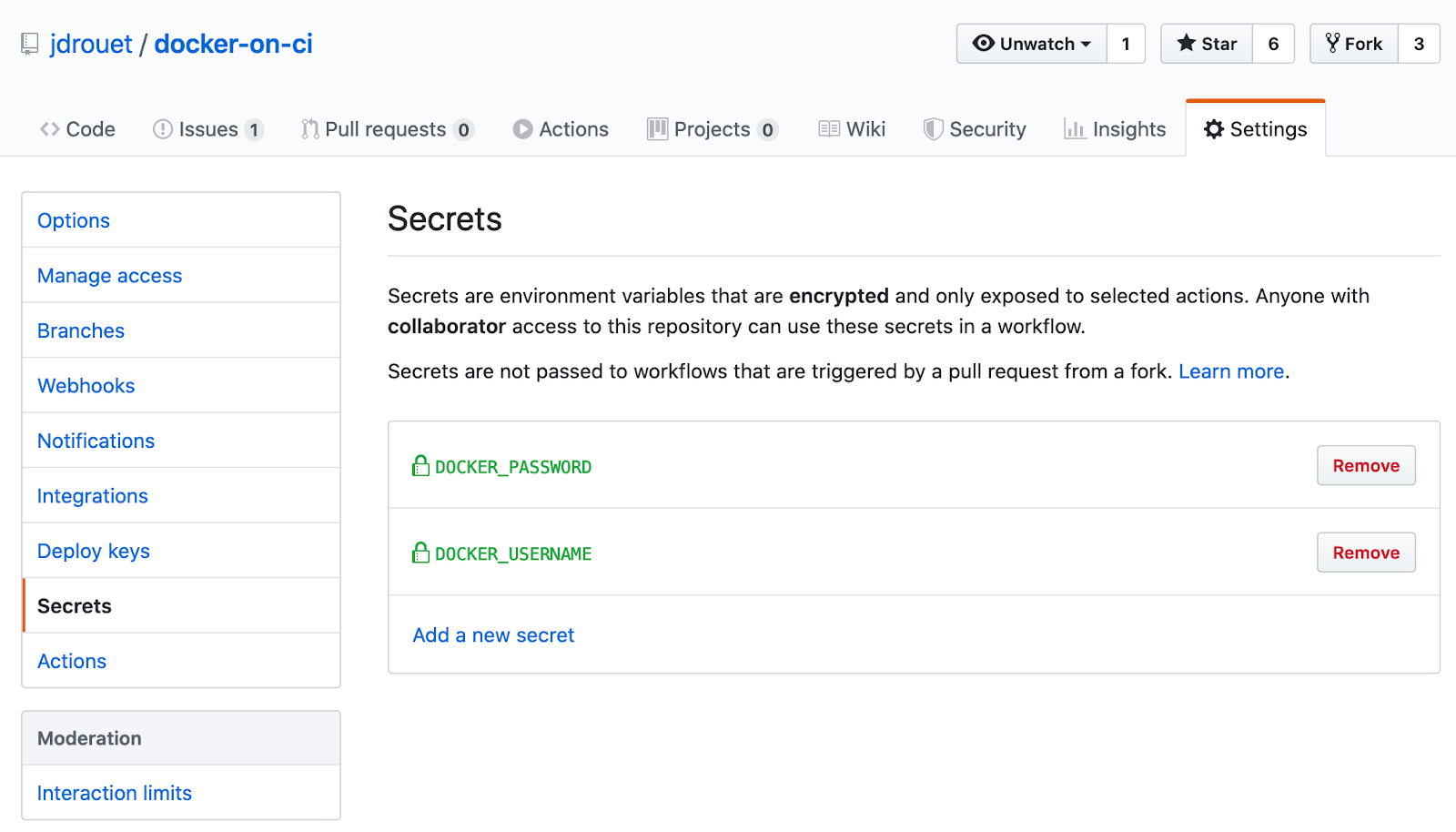Screen dimensions: 1456x832
Task: Open the Security tab
Action: (x=975, y=129)
